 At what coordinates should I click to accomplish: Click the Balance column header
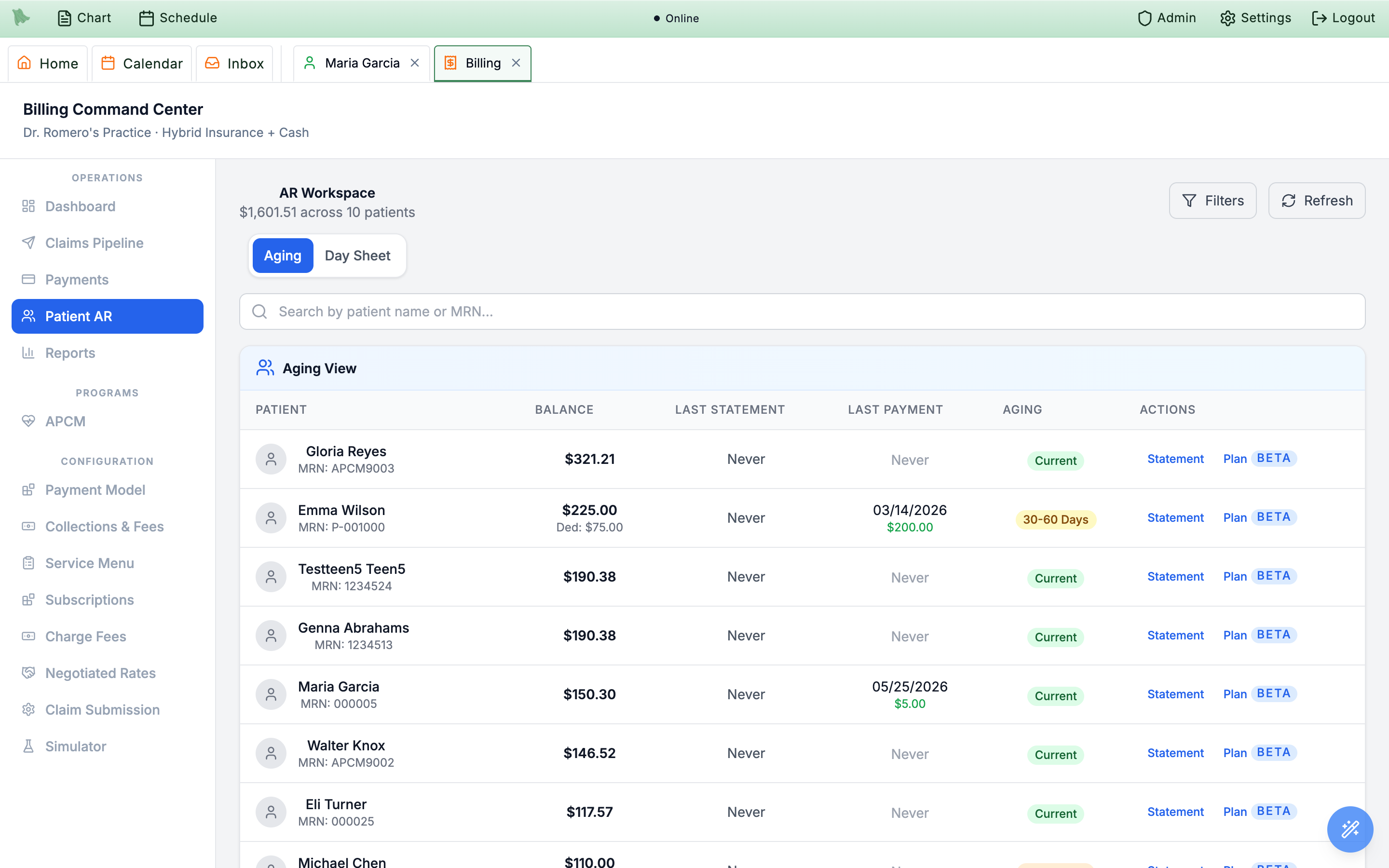(x=564, y=410)
